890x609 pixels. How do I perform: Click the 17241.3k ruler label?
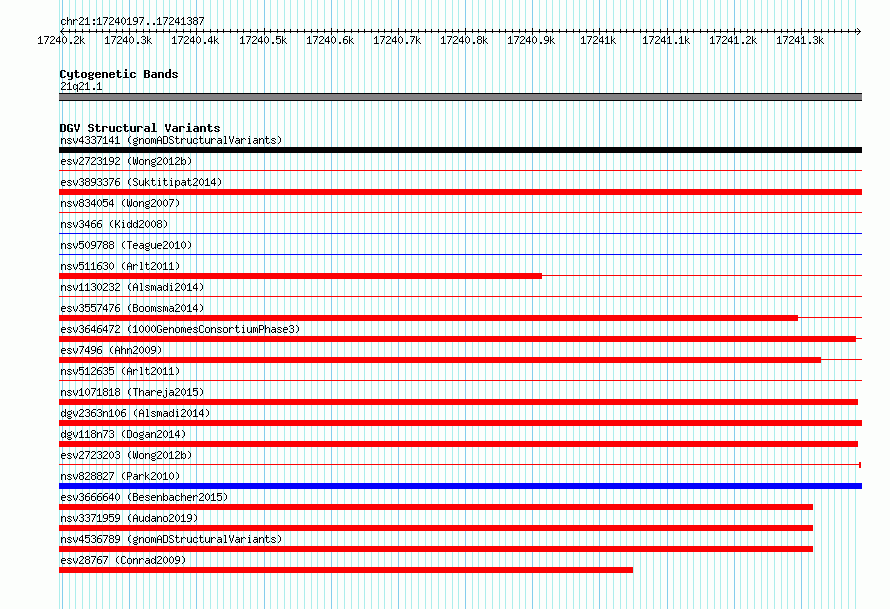click(x=800, y=40)
